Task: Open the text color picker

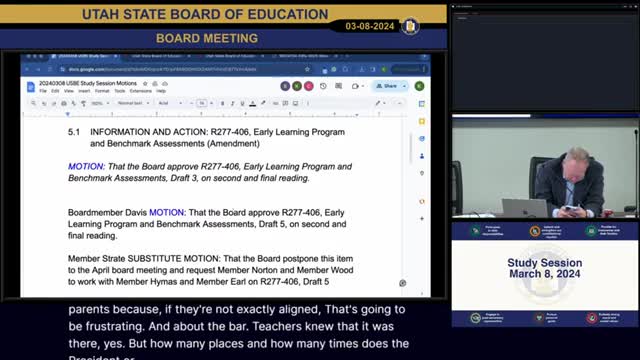Action: (253, 103)
